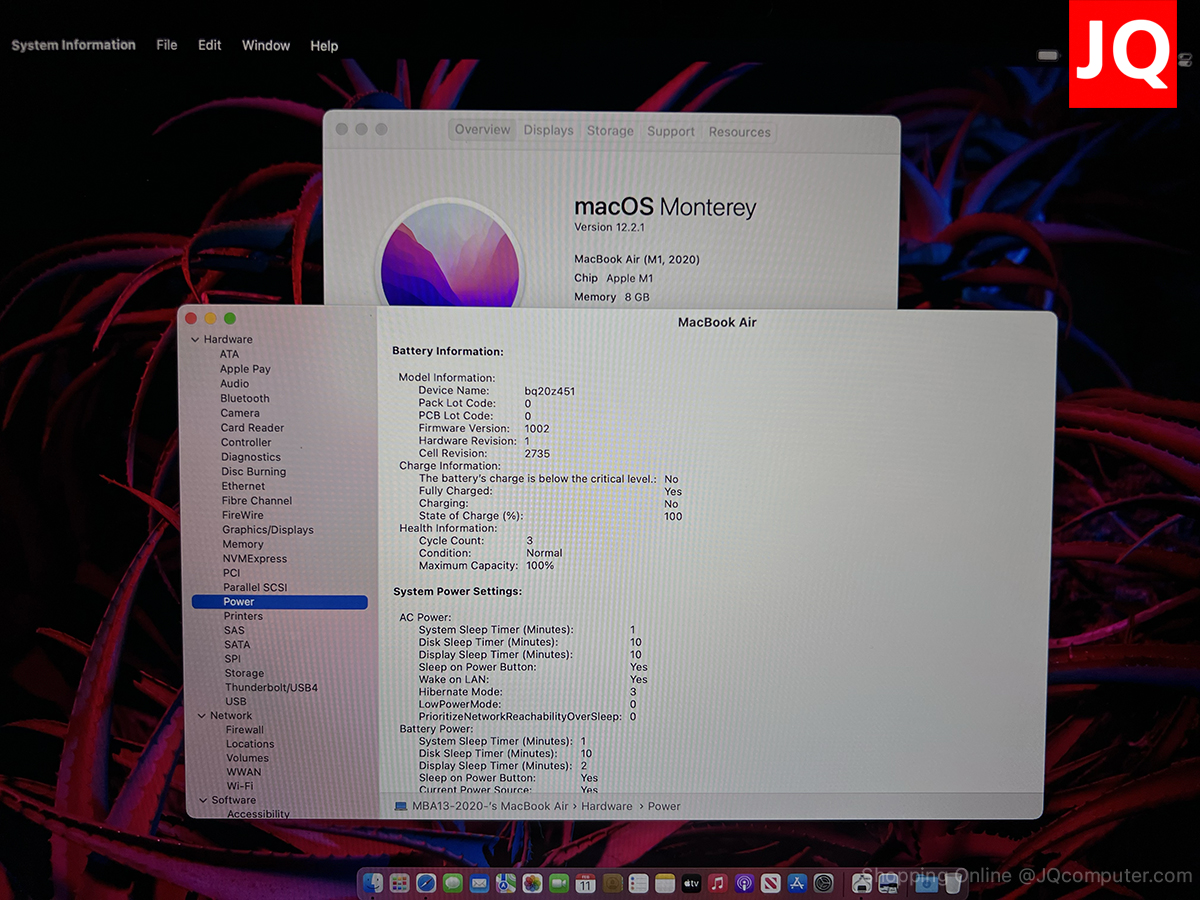Select Graphics/Displays in sidebar
This screenshot has width=1200, height=900.
tap(268, 530)
